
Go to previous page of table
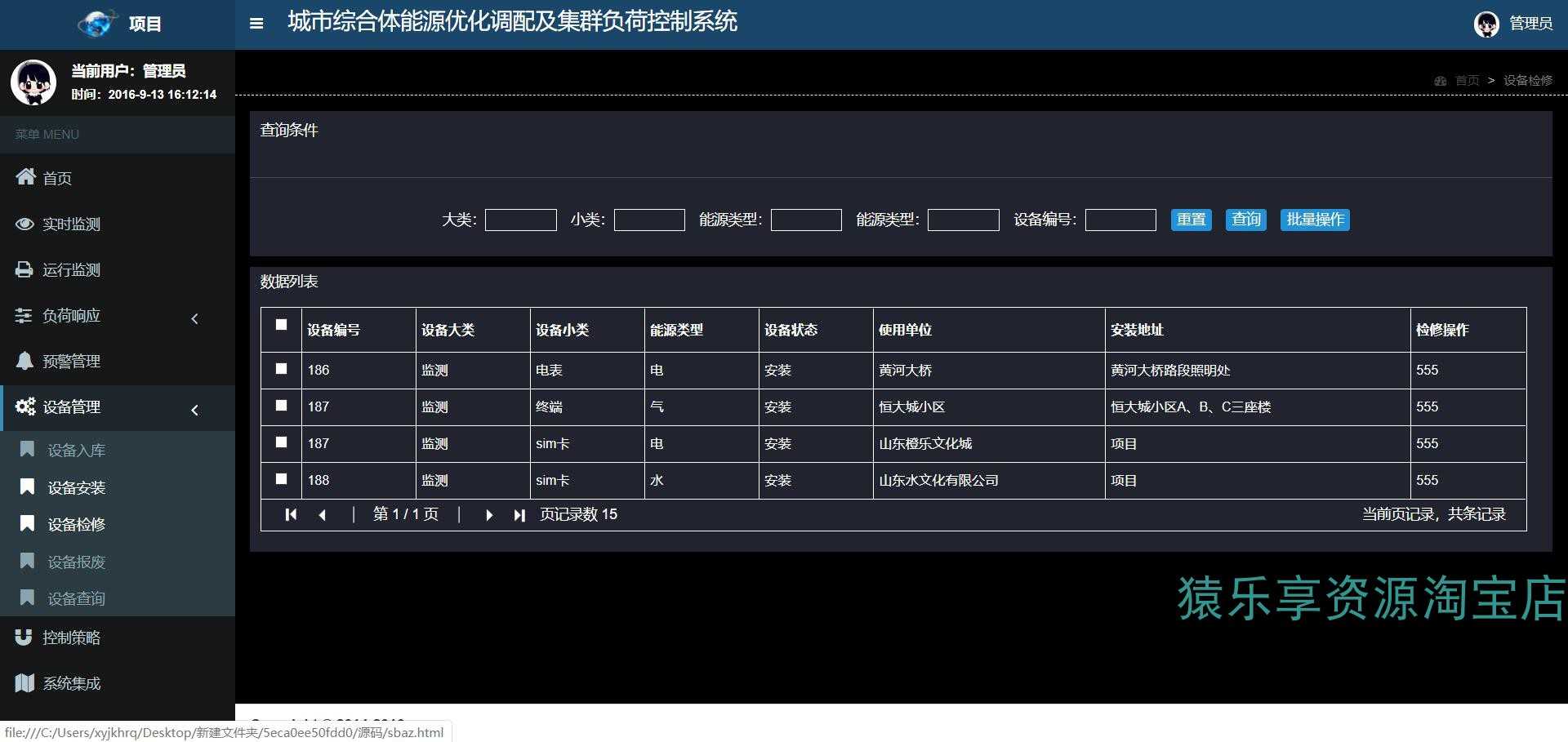pyautogui.click(x=323, y=515)
